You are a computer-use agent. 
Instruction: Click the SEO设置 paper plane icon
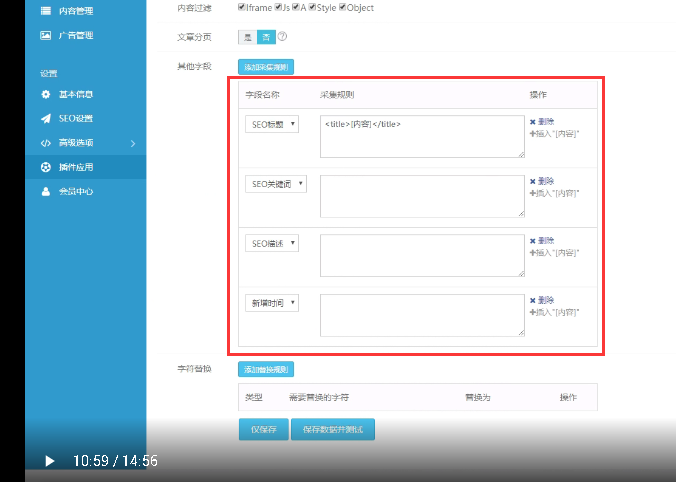coord(46,119)
